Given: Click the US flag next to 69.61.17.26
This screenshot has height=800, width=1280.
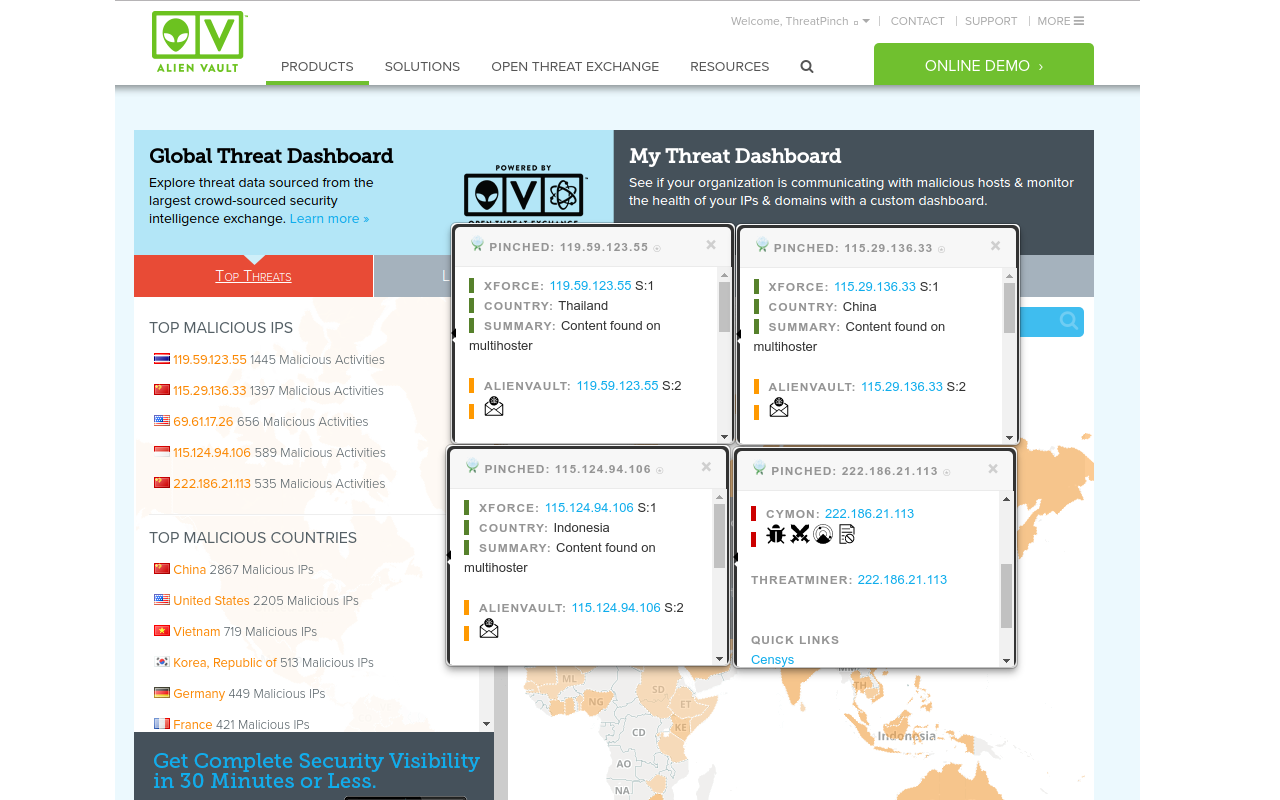Looking at the screenshot, I should point(162,421).
